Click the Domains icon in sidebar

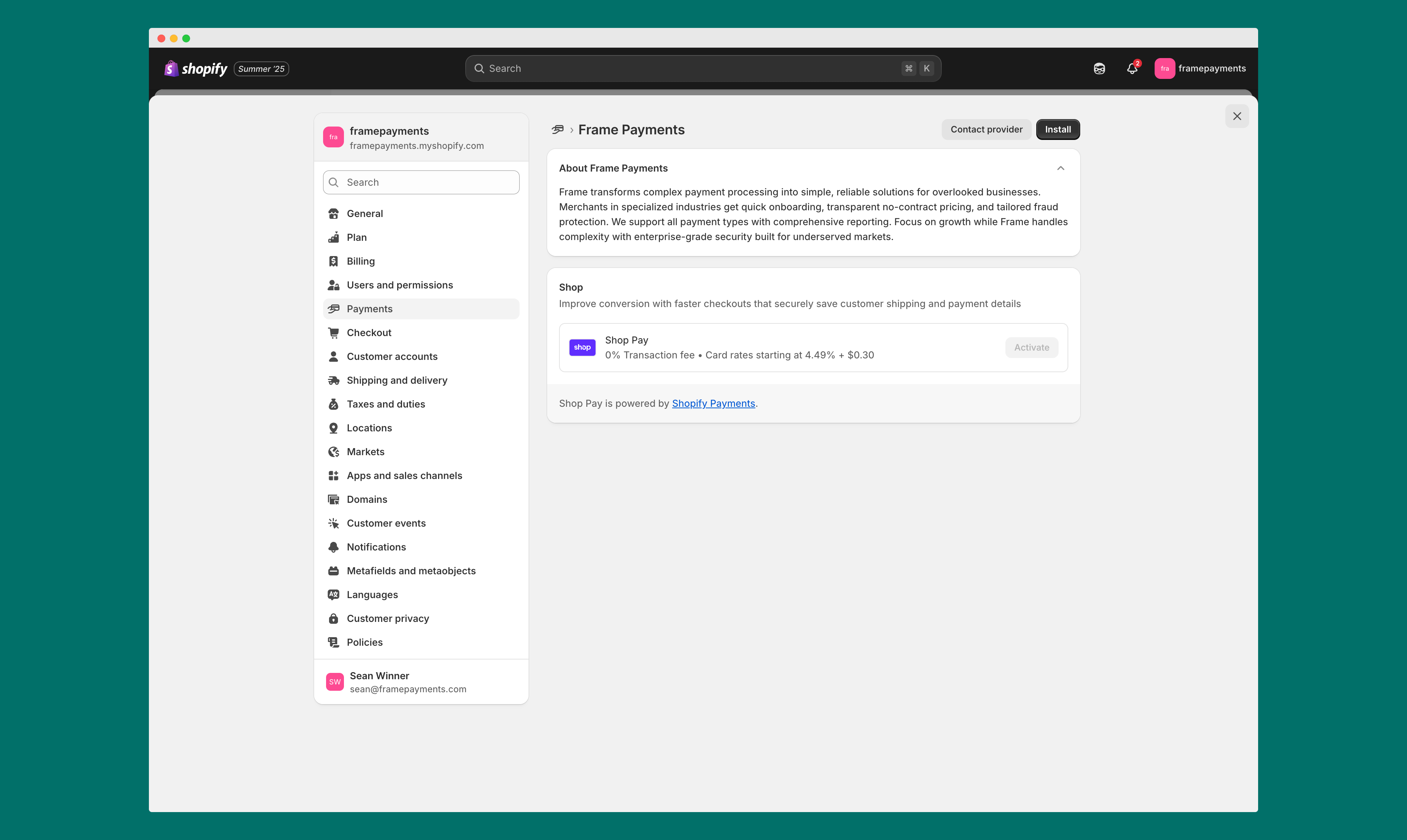point(334,499)
